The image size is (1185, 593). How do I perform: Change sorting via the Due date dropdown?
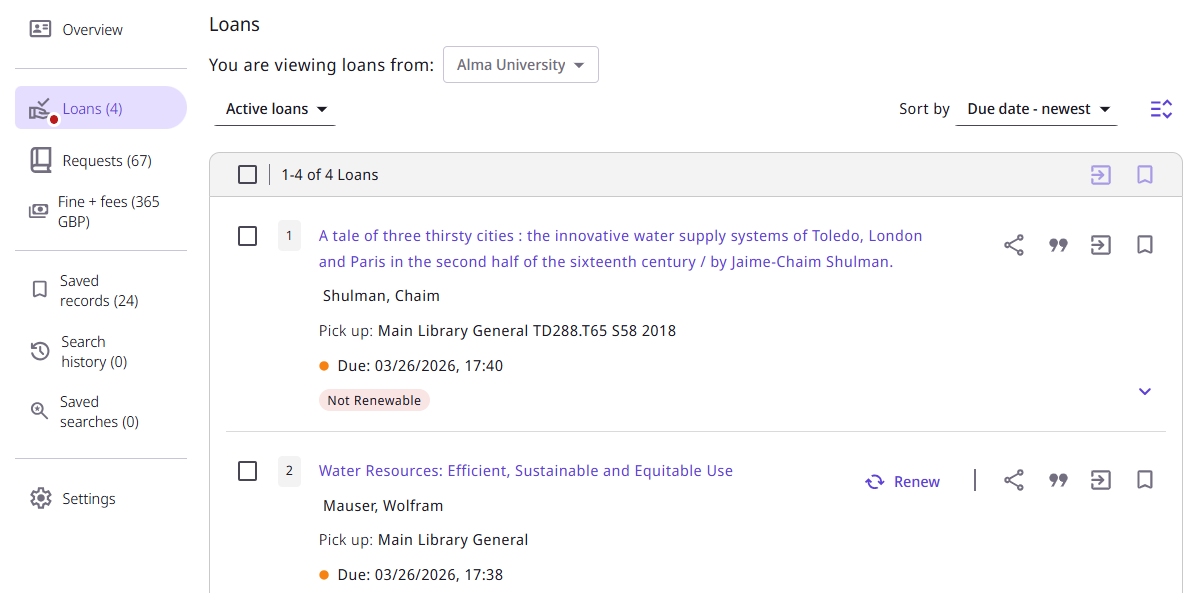1036,109
